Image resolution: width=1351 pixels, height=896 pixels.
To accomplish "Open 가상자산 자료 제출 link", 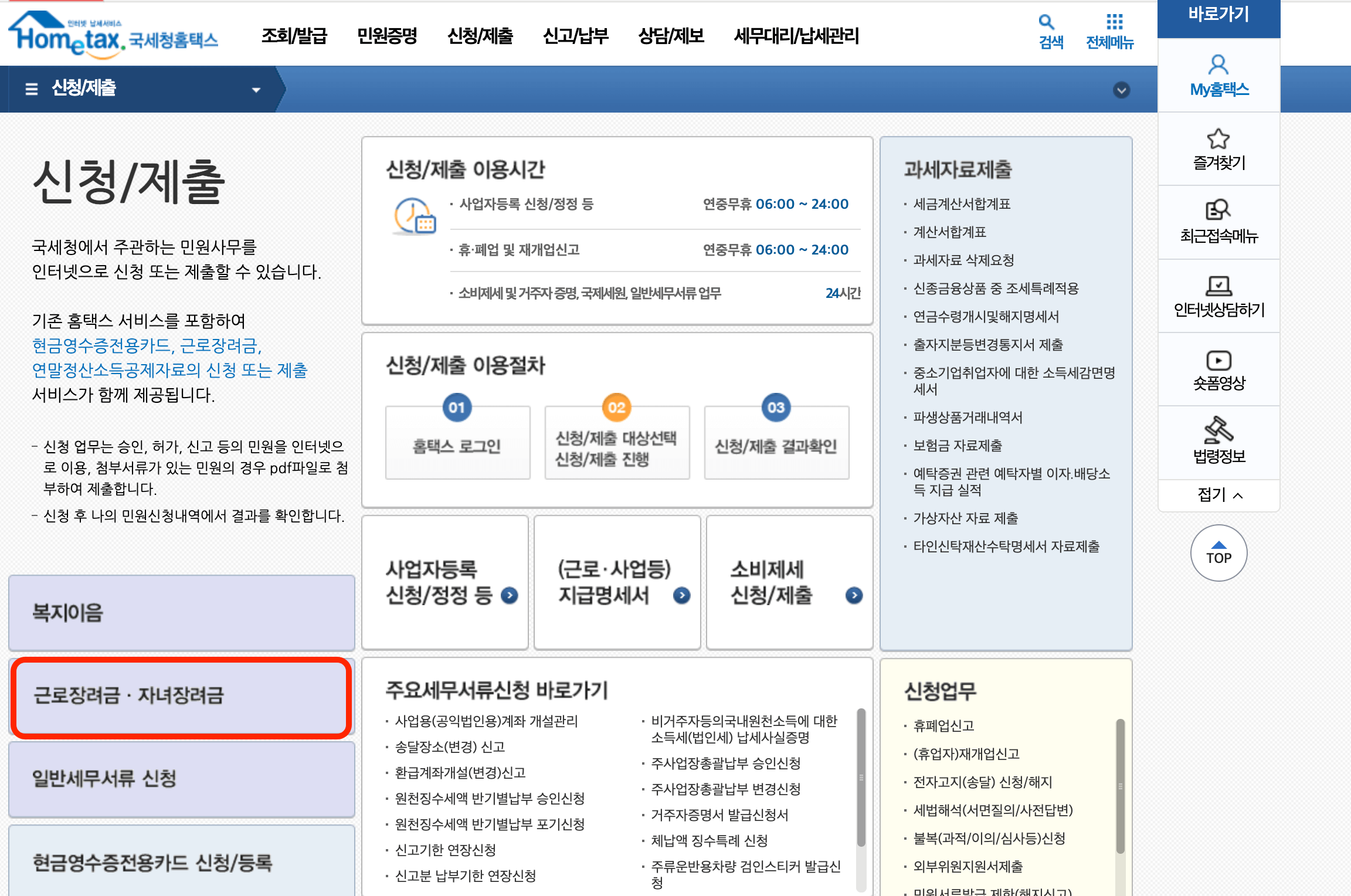I will [965, 518].
